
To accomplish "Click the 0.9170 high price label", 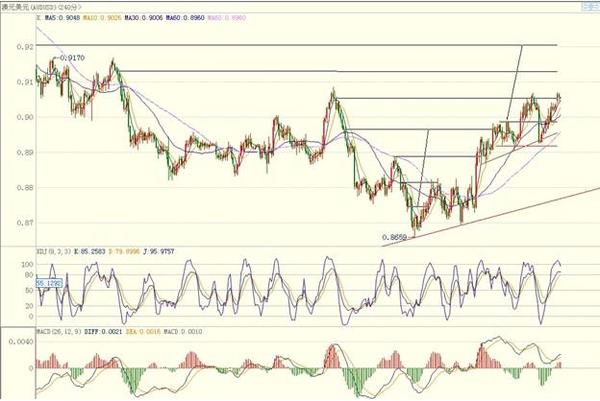I will coord(72,59).
